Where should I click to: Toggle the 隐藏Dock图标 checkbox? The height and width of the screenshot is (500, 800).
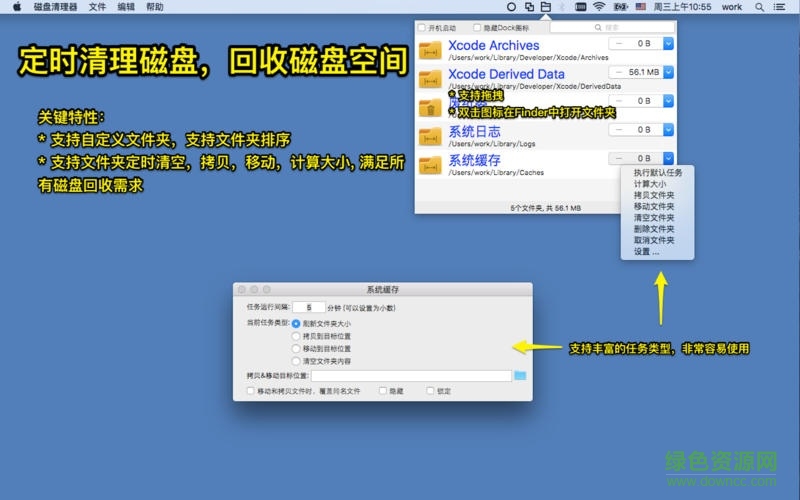[x=478, y=27]
